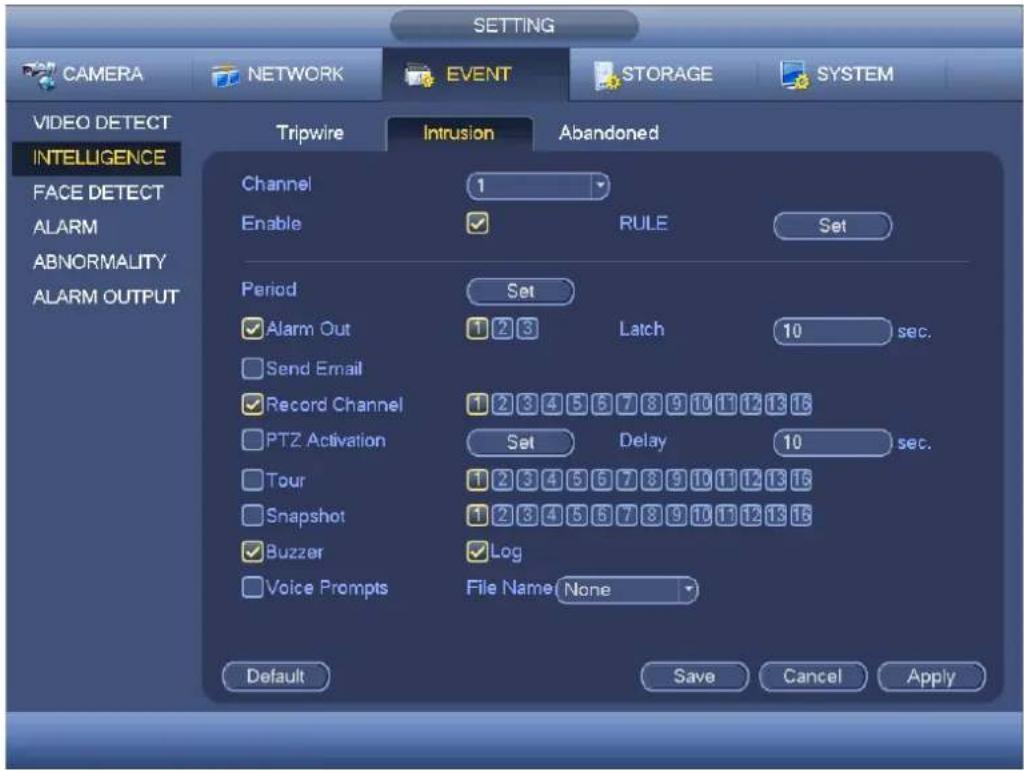Open the SYSTEM settings icon
This screenshot has height=770, width=1024.
click(x=795, y=75)
